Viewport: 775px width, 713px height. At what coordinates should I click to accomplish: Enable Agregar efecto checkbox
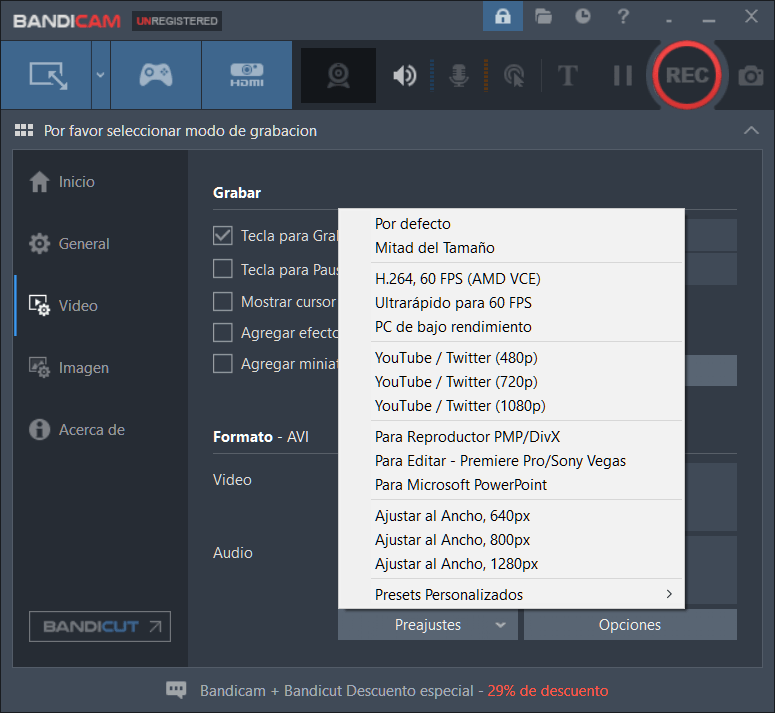222,333
